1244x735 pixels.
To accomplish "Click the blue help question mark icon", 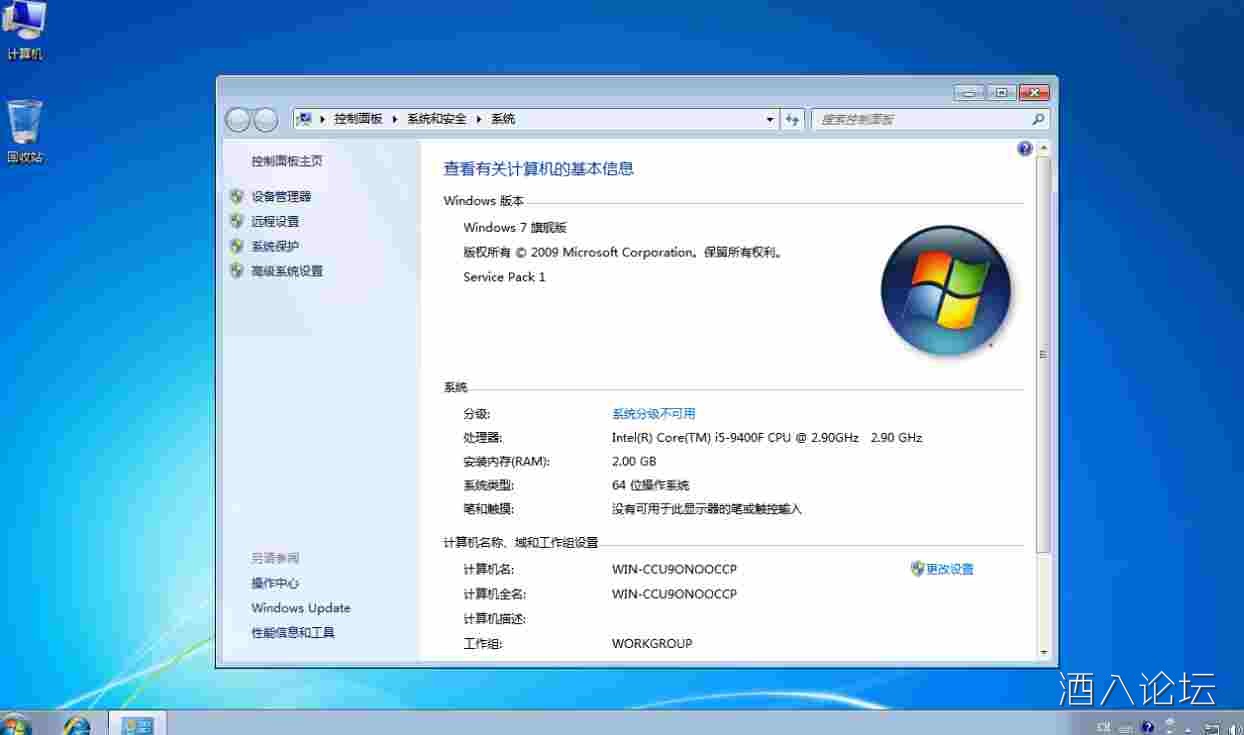I will (x=1024, y=149).
